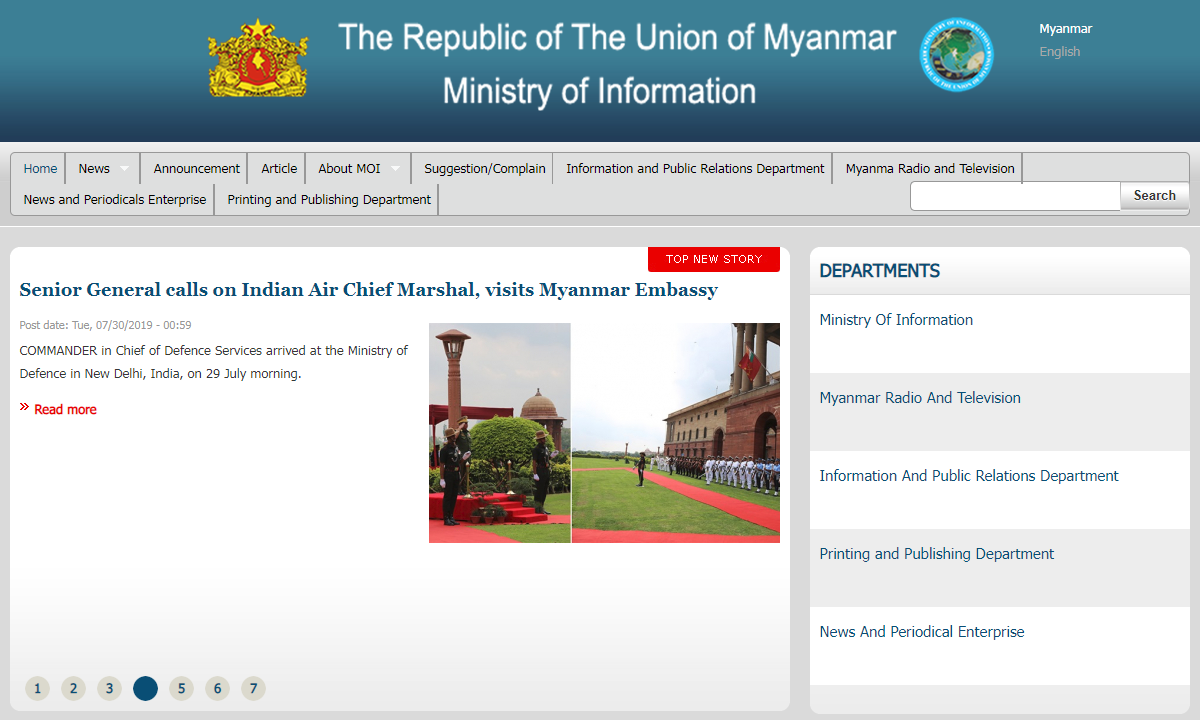
Task: Open News and Periodicals Enterprise menu
Action: [115, 200]
